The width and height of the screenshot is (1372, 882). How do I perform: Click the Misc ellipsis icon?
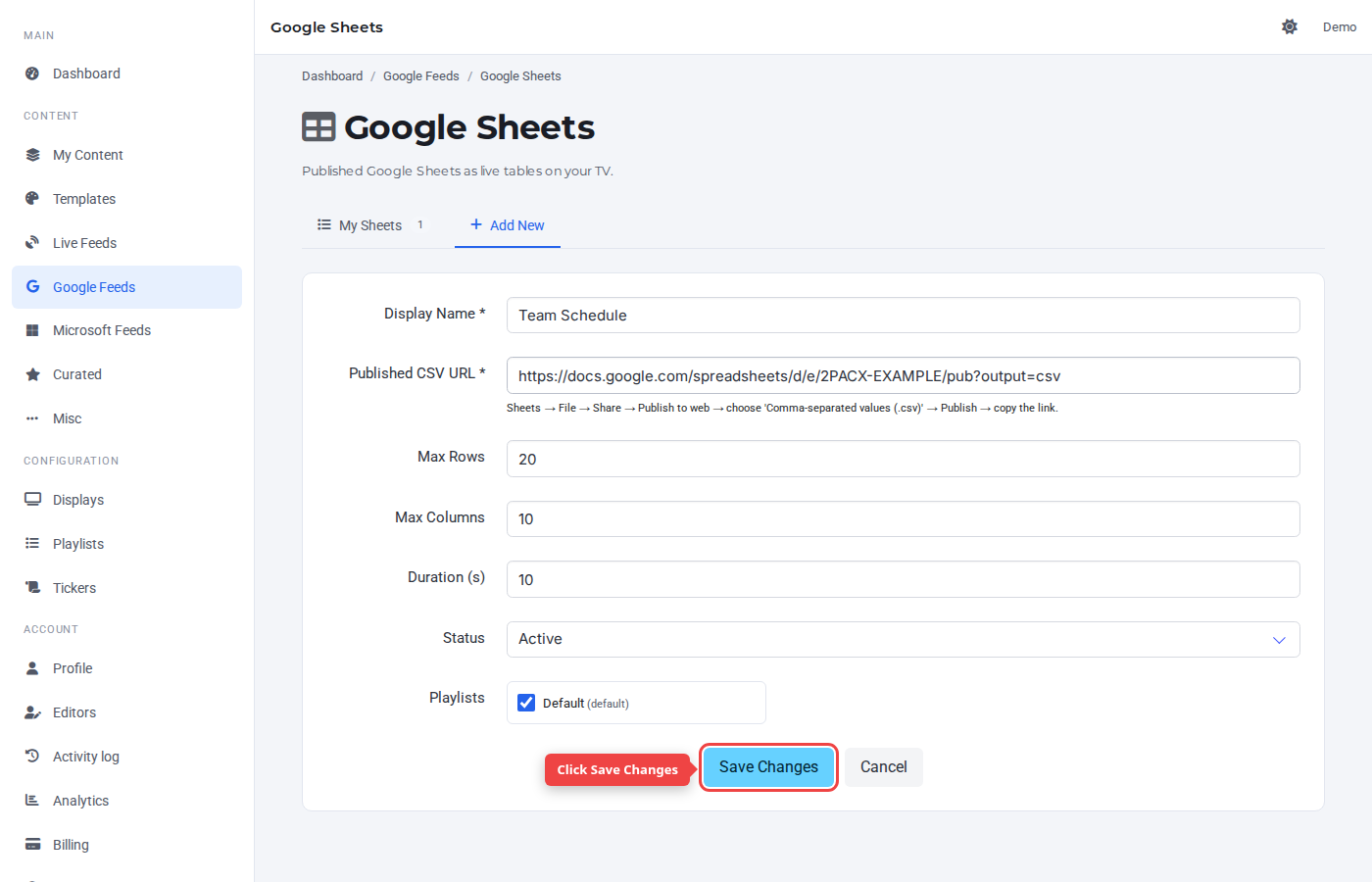32,418
